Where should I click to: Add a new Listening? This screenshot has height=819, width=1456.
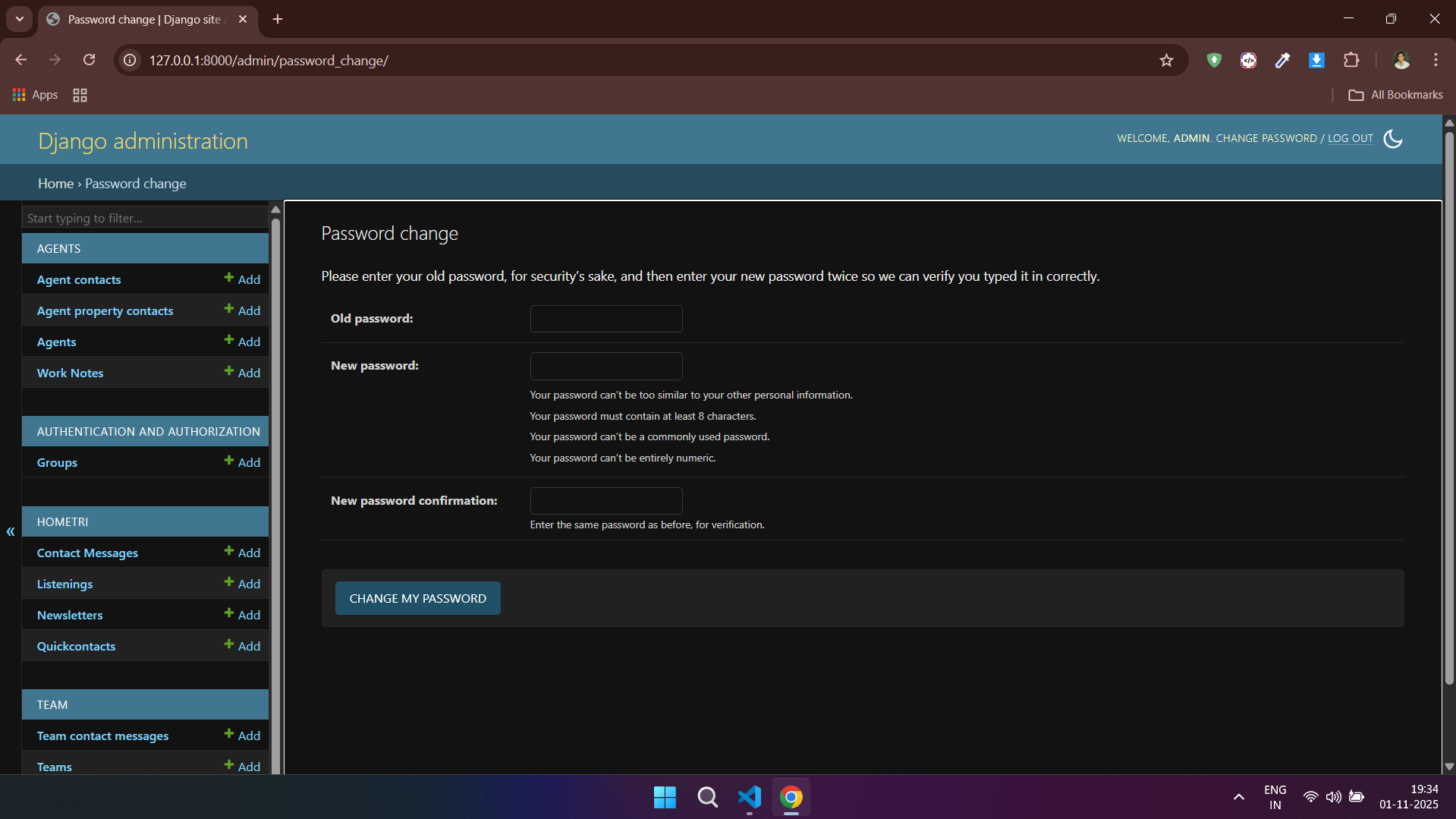tap(243, 584)
